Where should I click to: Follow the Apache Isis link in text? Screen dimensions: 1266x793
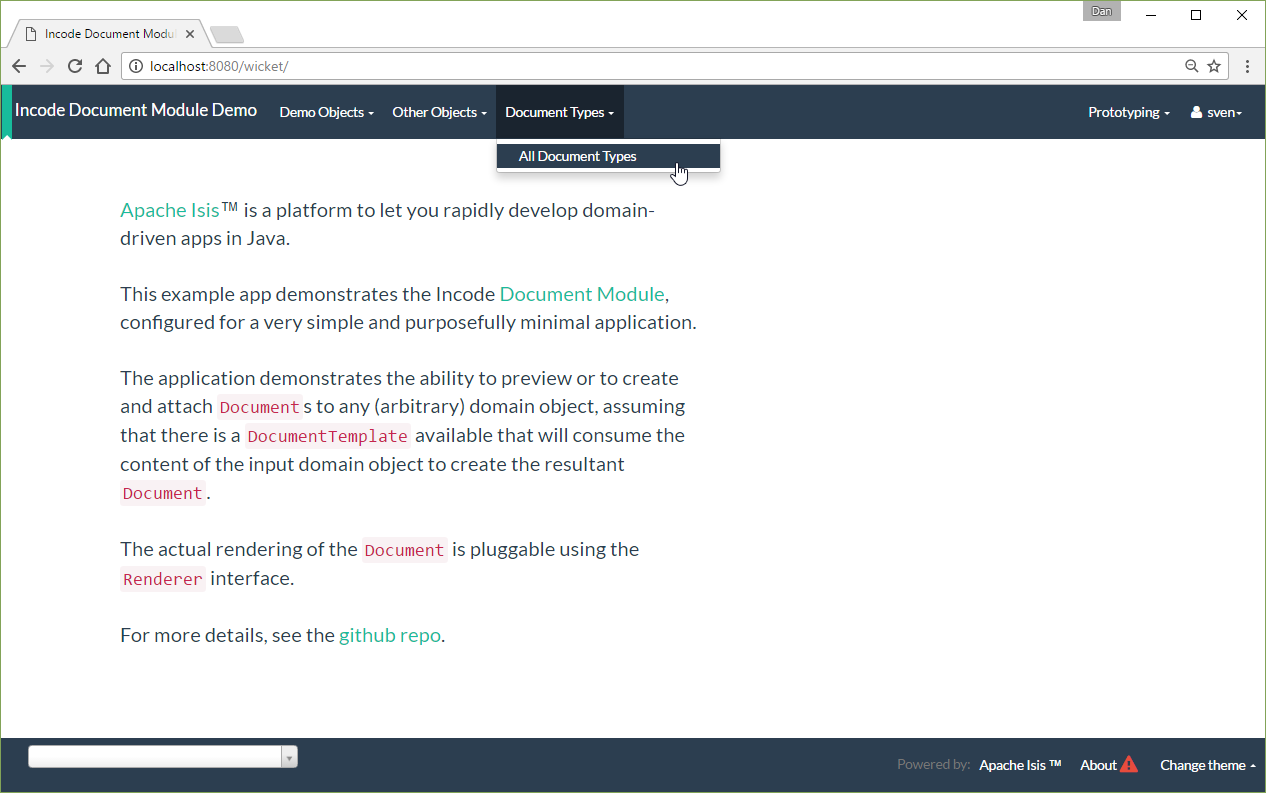[x=170, y=210]
